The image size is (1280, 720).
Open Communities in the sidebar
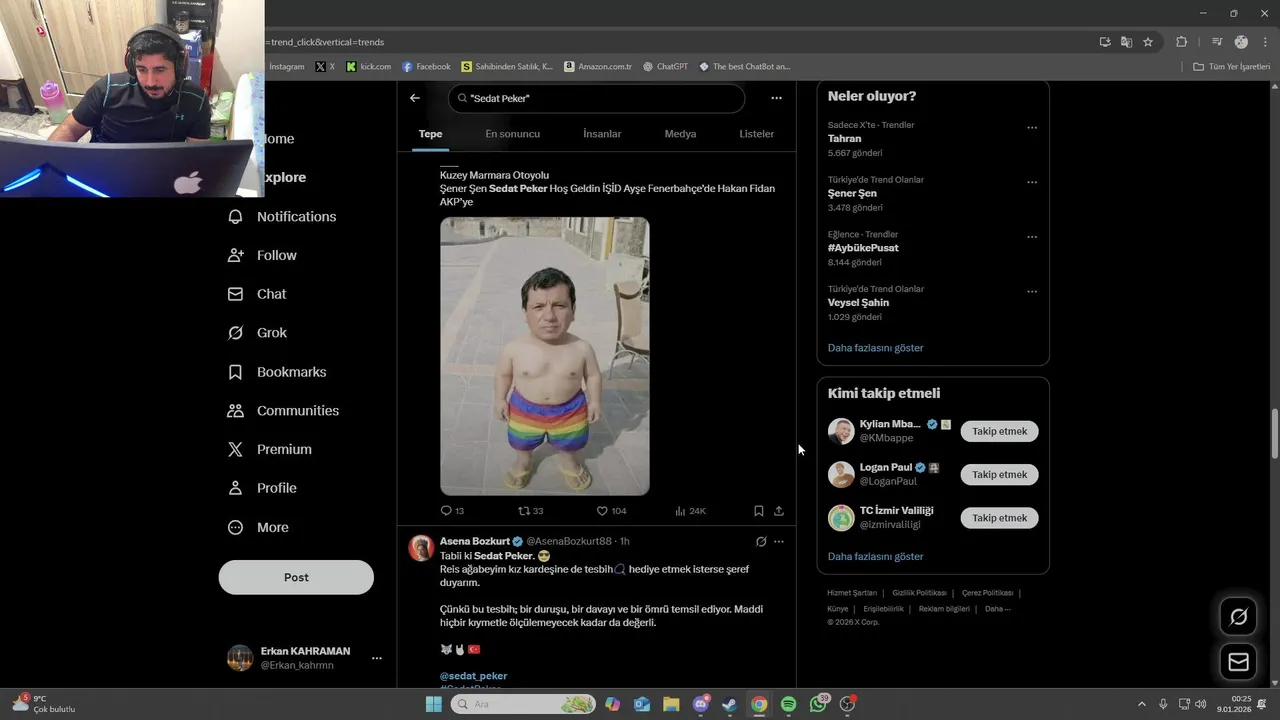(x=284, y=411)
